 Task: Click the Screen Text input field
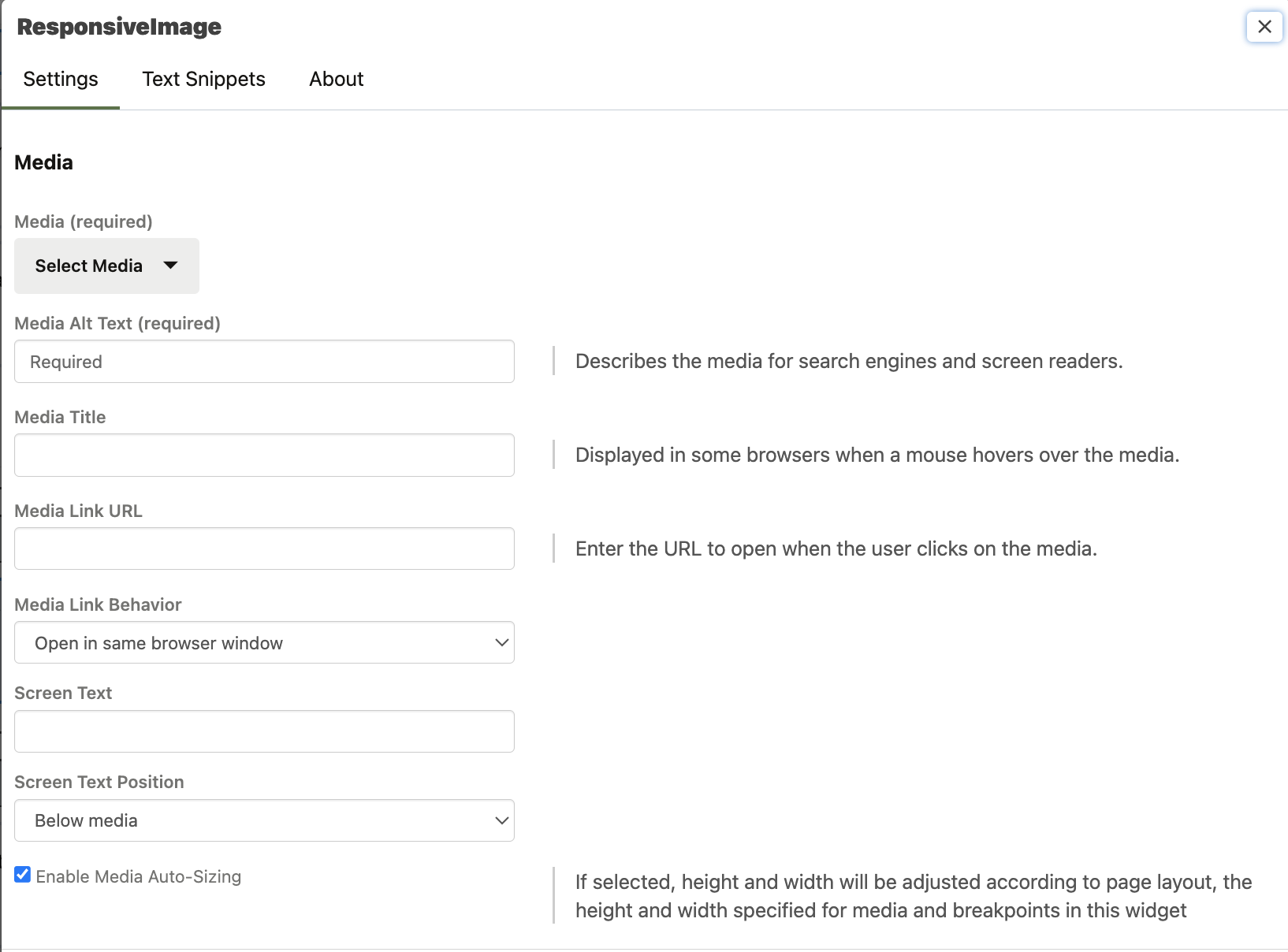pyautogui.click(x=264, y=732)
